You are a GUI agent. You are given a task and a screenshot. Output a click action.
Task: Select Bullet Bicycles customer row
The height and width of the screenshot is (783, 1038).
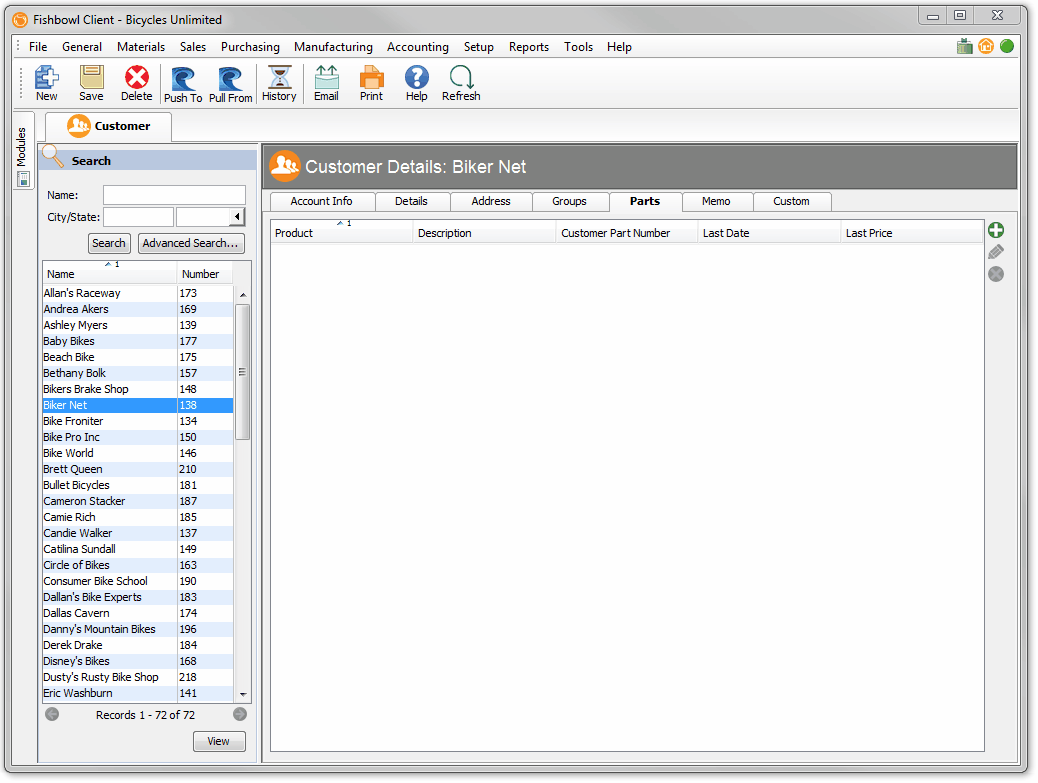pos(138,485)
